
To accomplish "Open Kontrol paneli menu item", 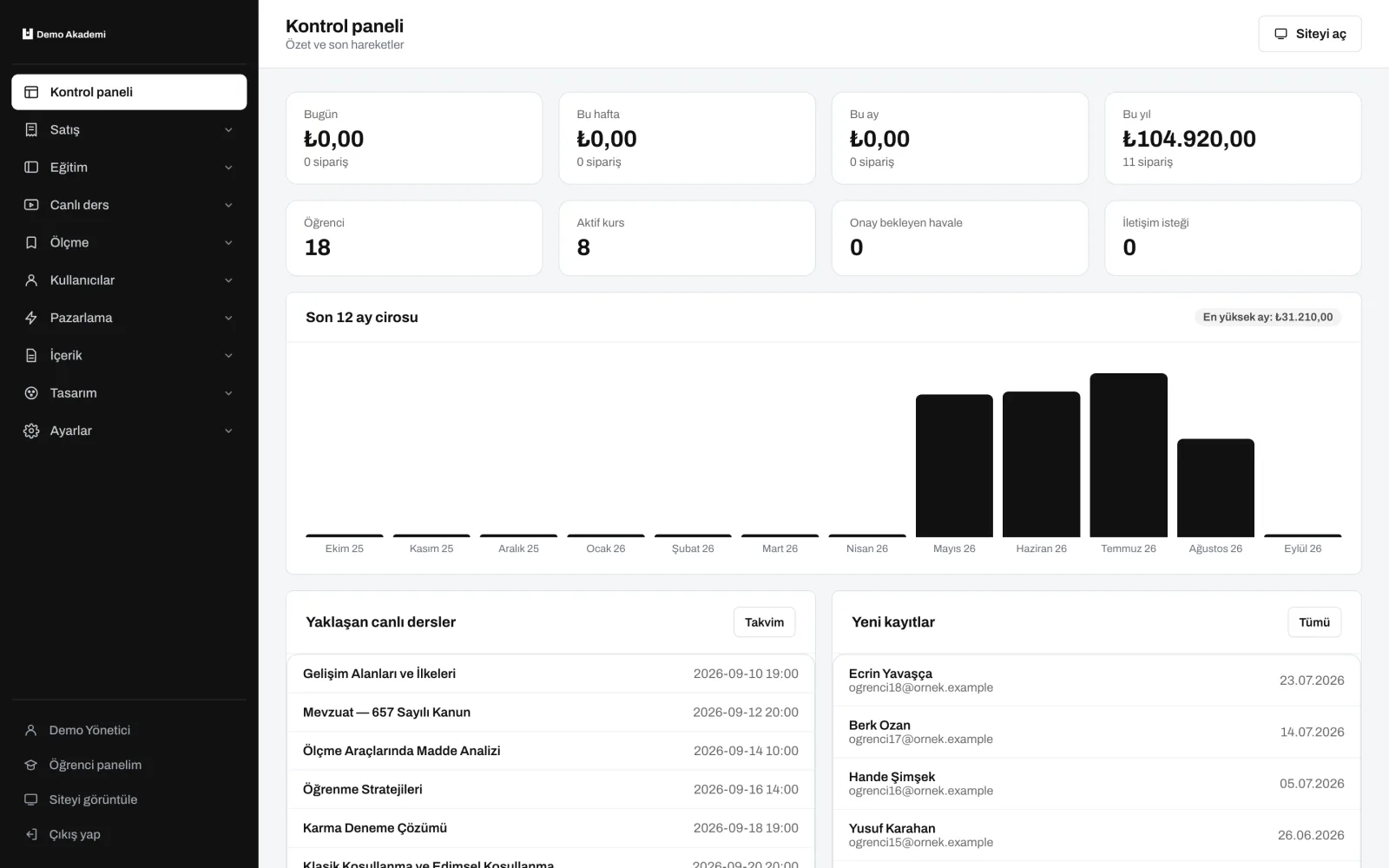I will (x=129, y=92).
